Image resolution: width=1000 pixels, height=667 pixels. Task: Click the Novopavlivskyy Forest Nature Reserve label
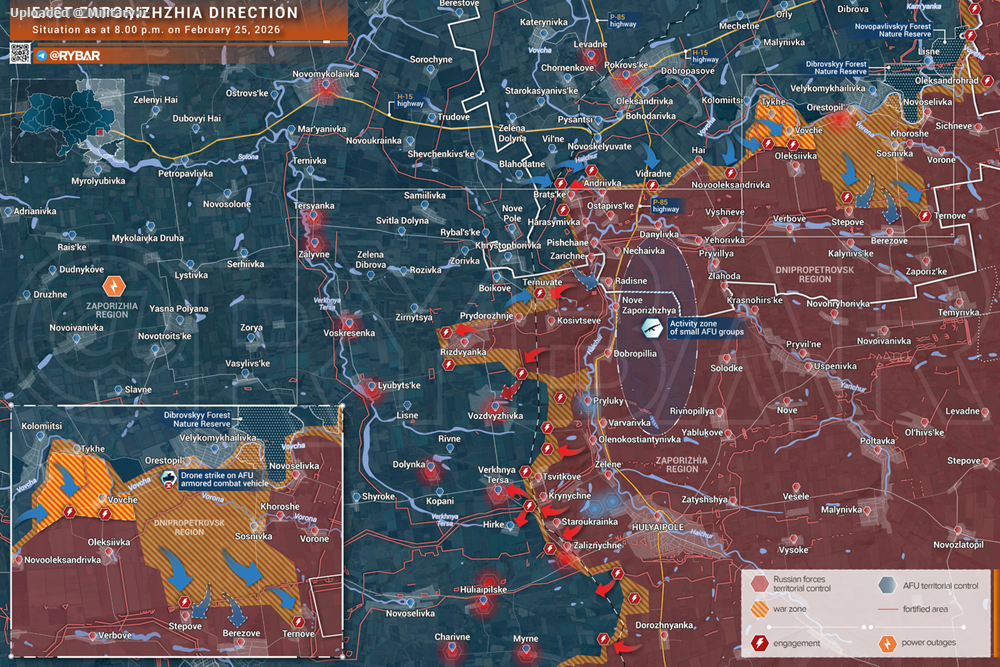pos(893,30)
